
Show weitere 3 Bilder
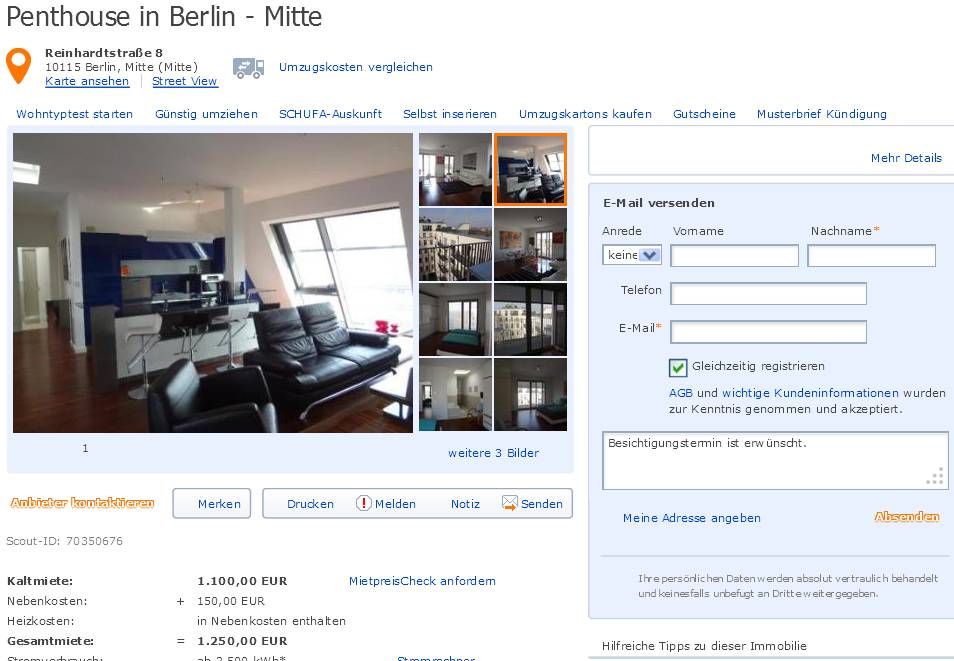493,453
